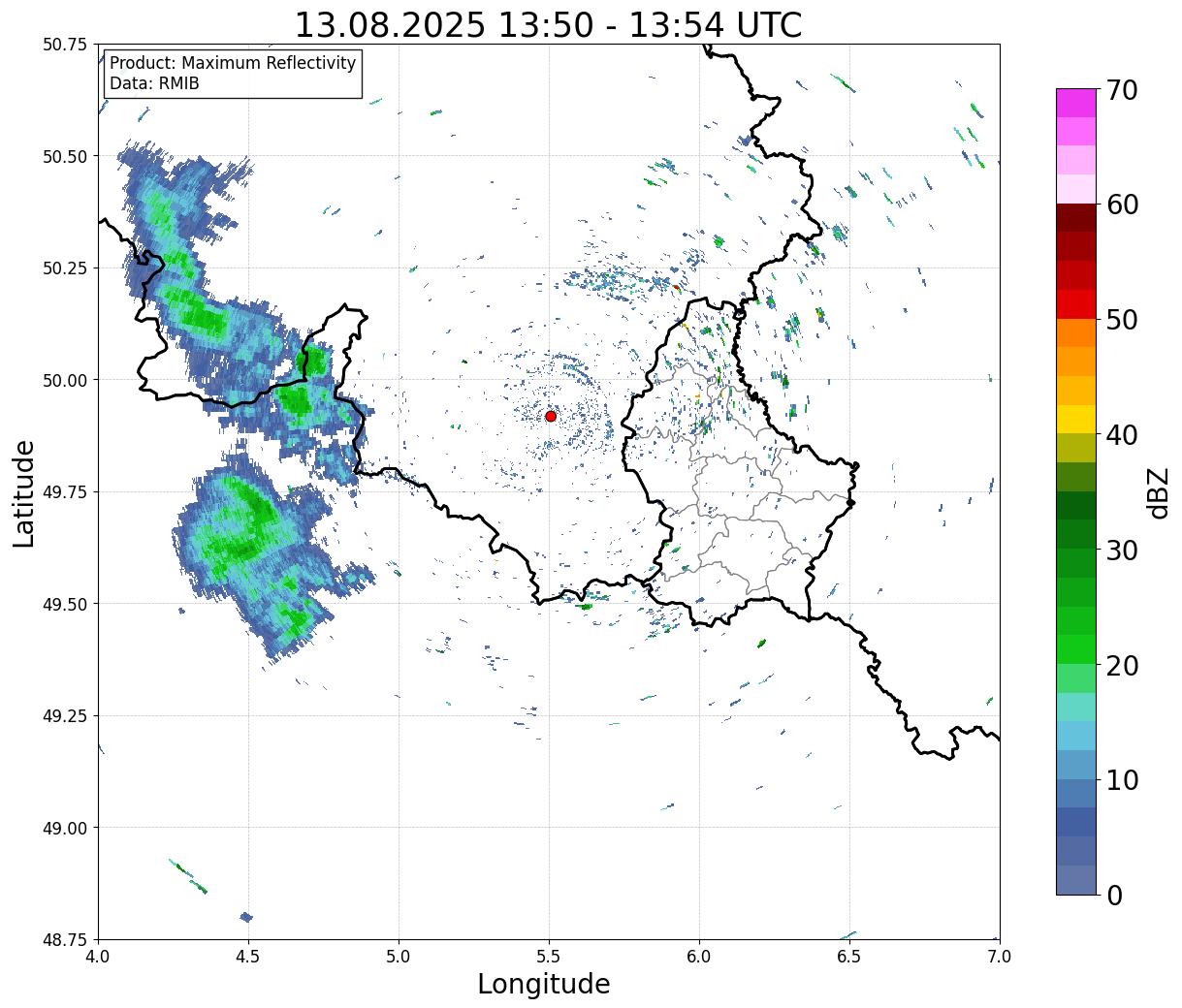Click colorbar tick label 40
The height and width of the screenshot is (1008, 1182).
[x=1123, y=435]
